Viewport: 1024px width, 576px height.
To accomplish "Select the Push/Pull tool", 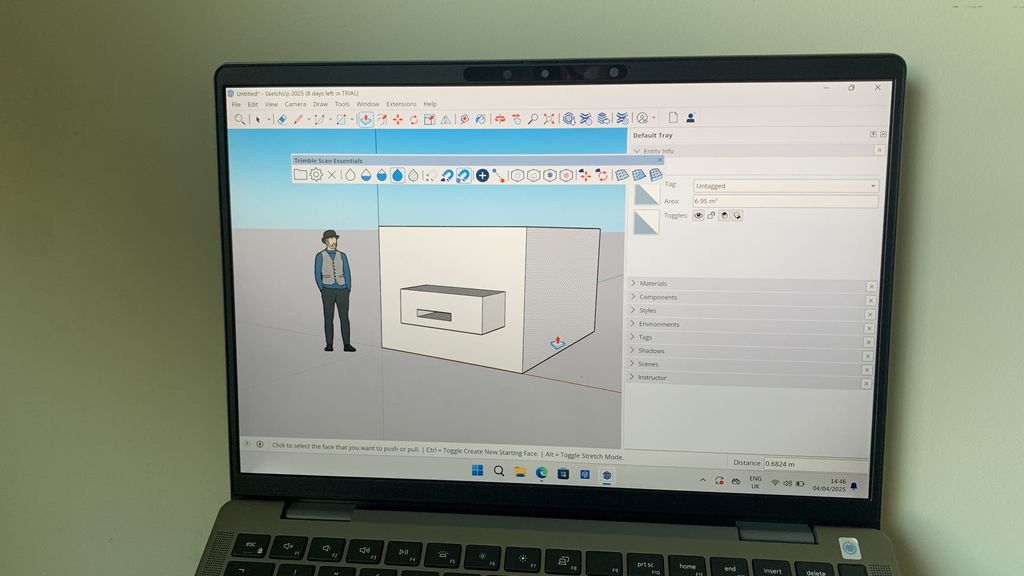I will pyautogui.click(x=365, y=119).
